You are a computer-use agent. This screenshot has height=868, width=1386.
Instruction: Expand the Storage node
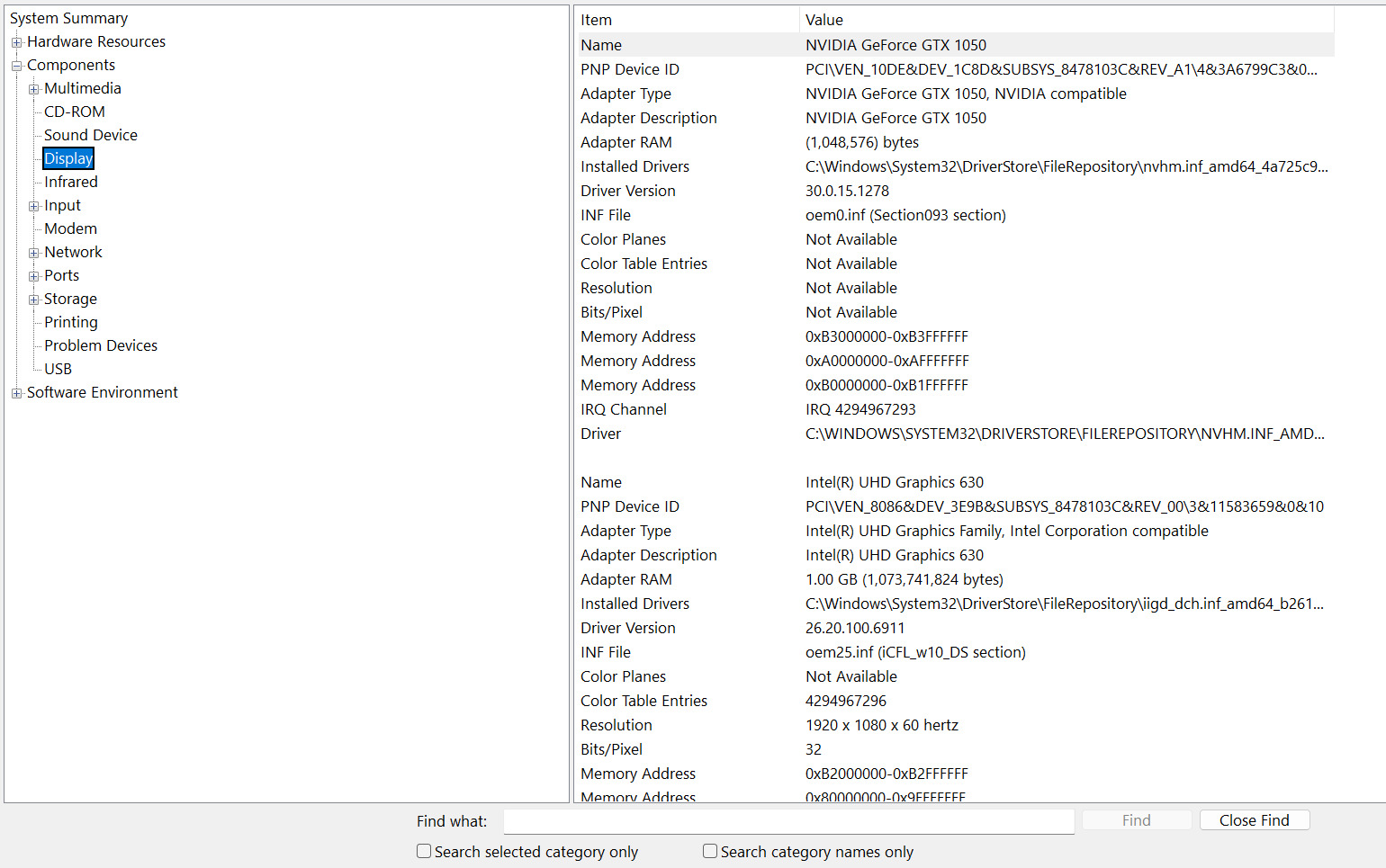pyautogui.click(x=33, y=300)
